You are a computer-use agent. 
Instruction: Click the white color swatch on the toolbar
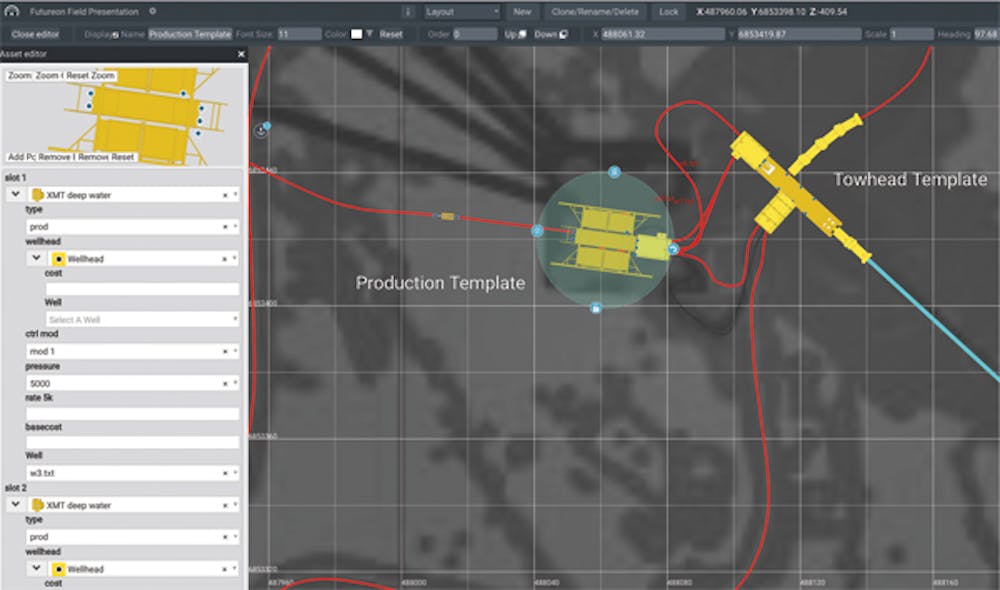point(358,33)
